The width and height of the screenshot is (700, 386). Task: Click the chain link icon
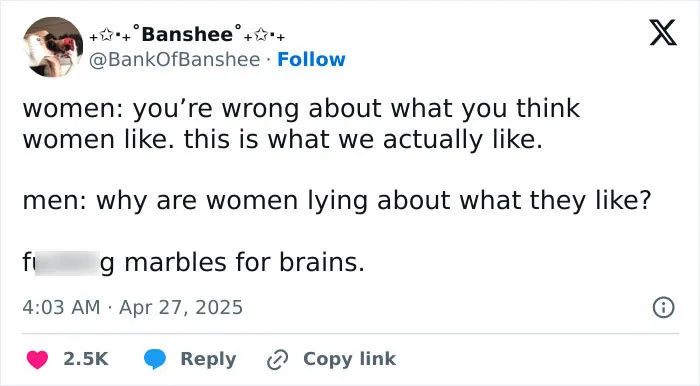pos(277,360)
